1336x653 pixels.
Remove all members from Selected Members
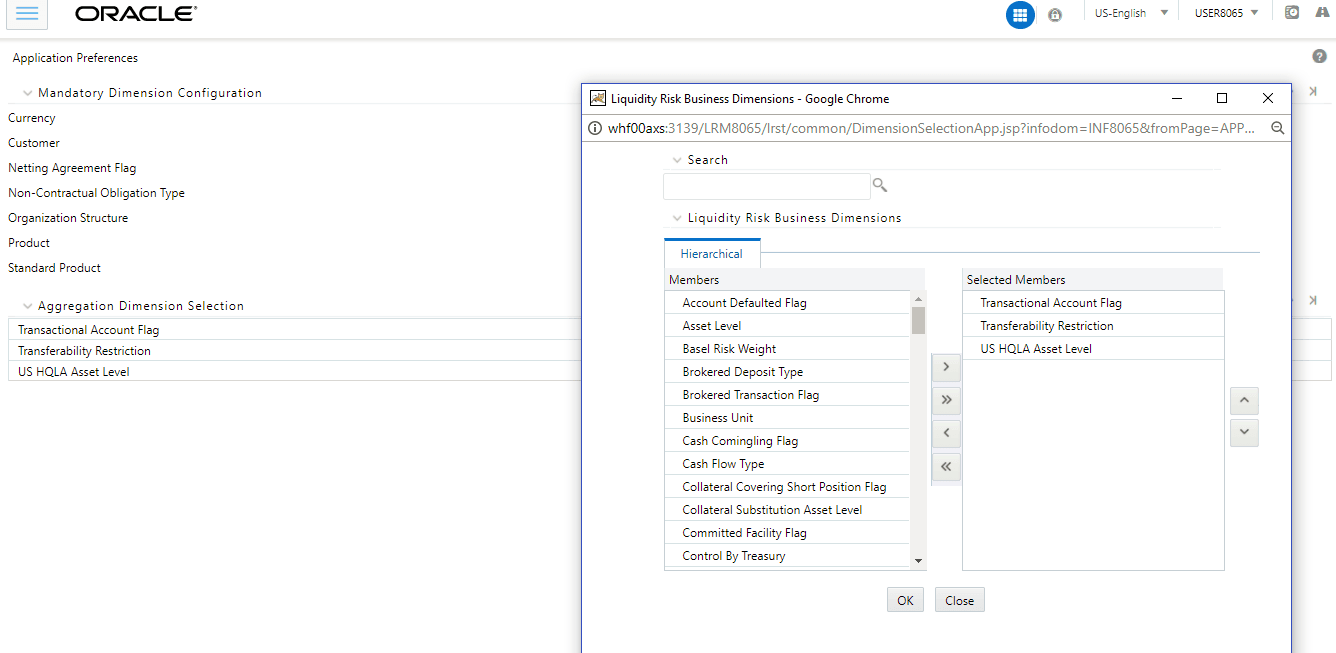945,466
